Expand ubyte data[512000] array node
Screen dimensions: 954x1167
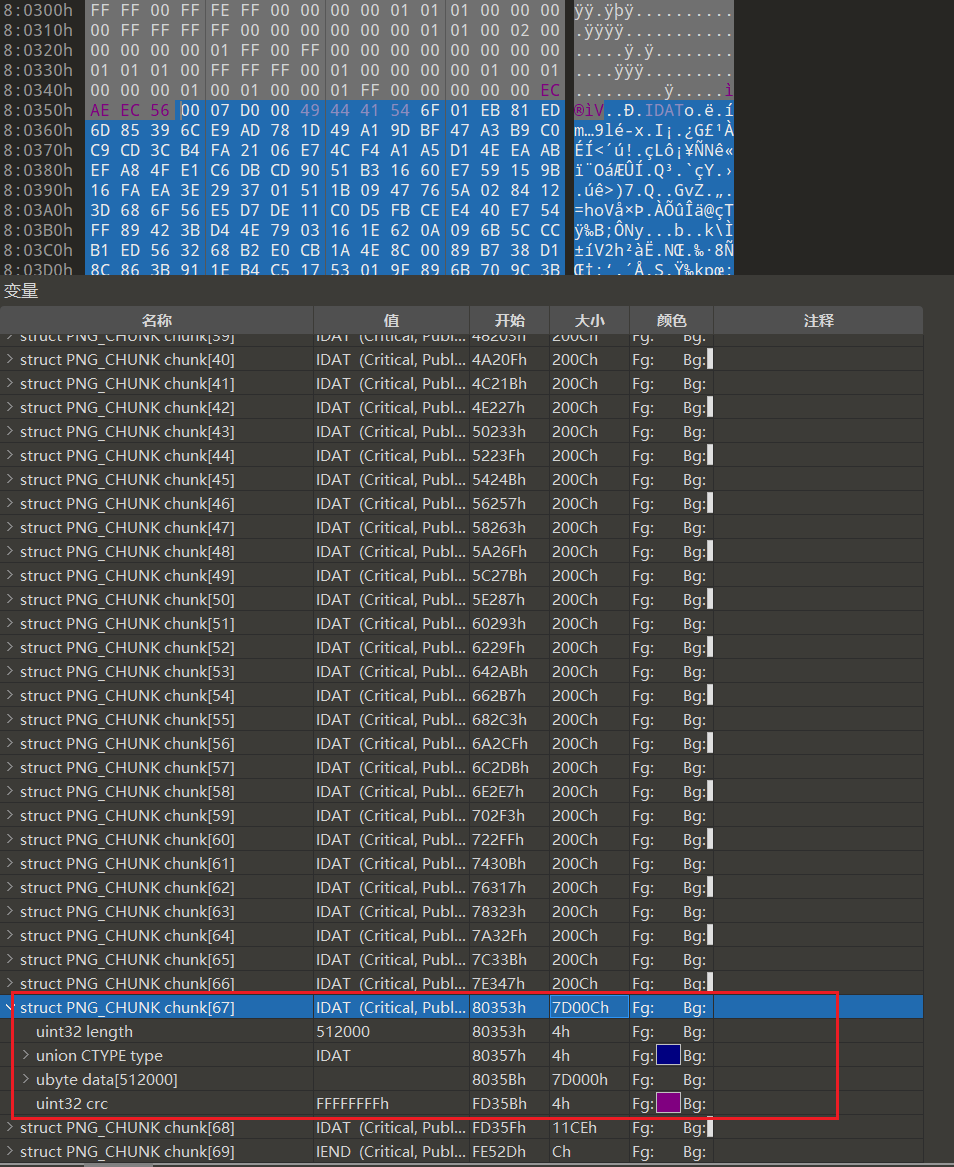tap(26, 1079)
